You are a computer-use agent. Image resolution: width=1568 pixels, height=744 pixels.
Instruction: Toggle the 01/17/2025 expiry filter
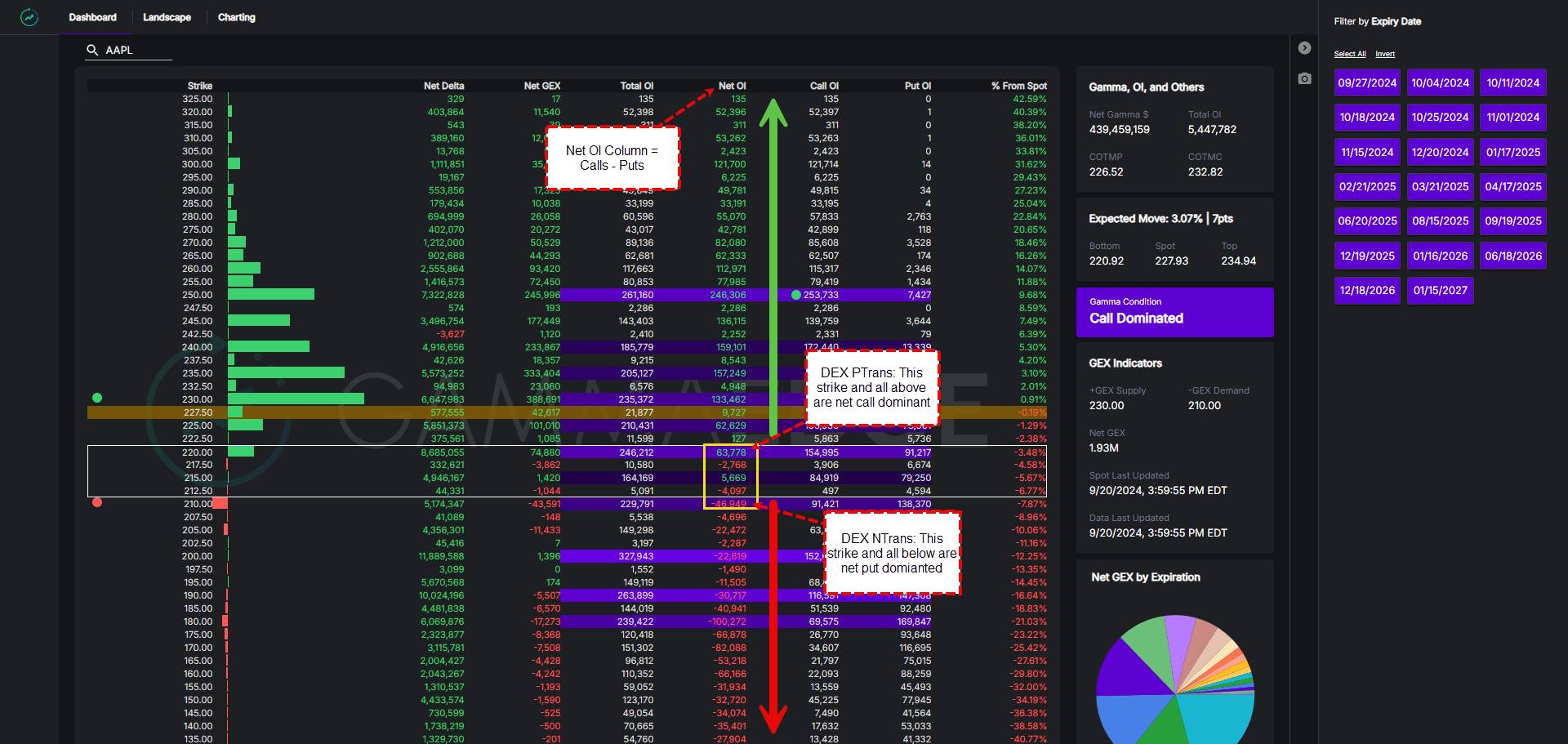click(1512, 152)
